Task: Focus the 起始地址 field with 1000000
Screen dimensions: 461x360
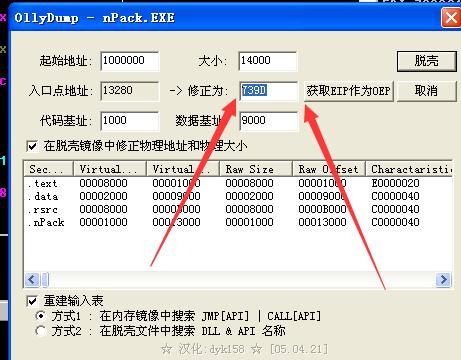Action: click(130, 61)
